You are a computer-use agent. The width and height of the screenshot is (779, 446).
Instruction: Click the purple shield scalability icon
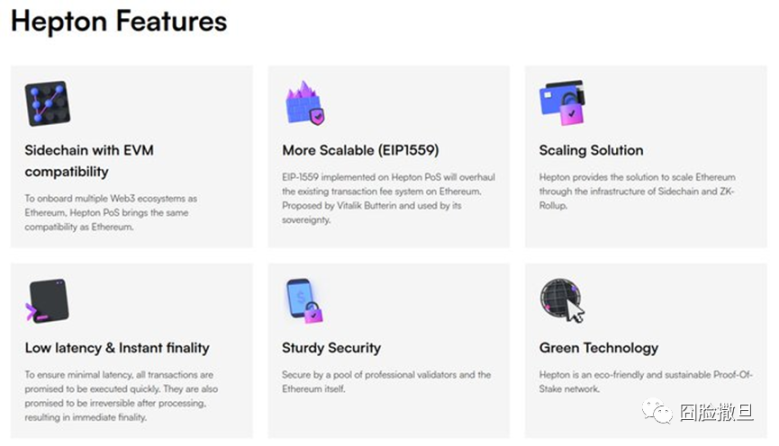click(304, 103)
